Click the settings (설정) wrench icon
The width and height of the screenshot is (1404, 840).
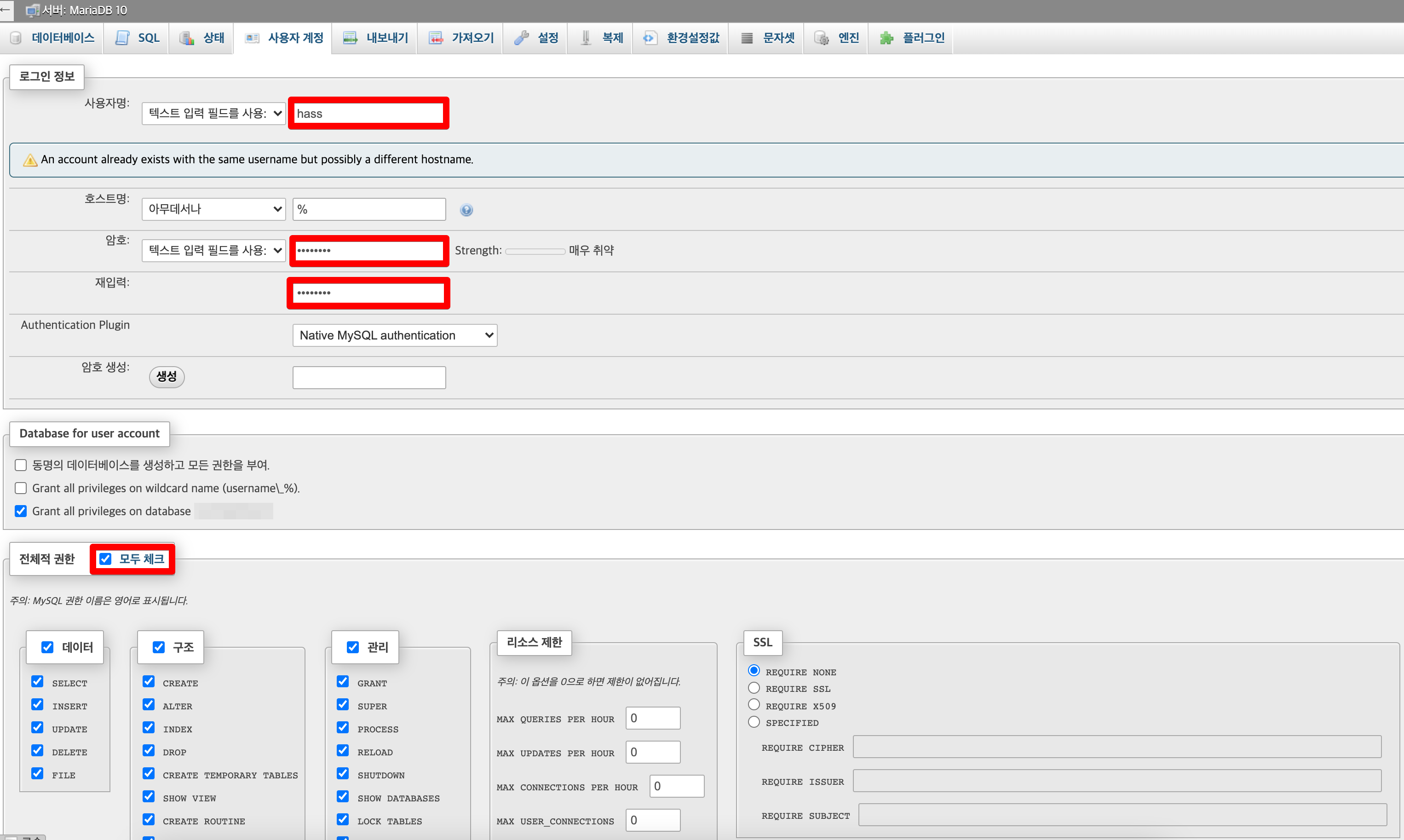point(521,38)
